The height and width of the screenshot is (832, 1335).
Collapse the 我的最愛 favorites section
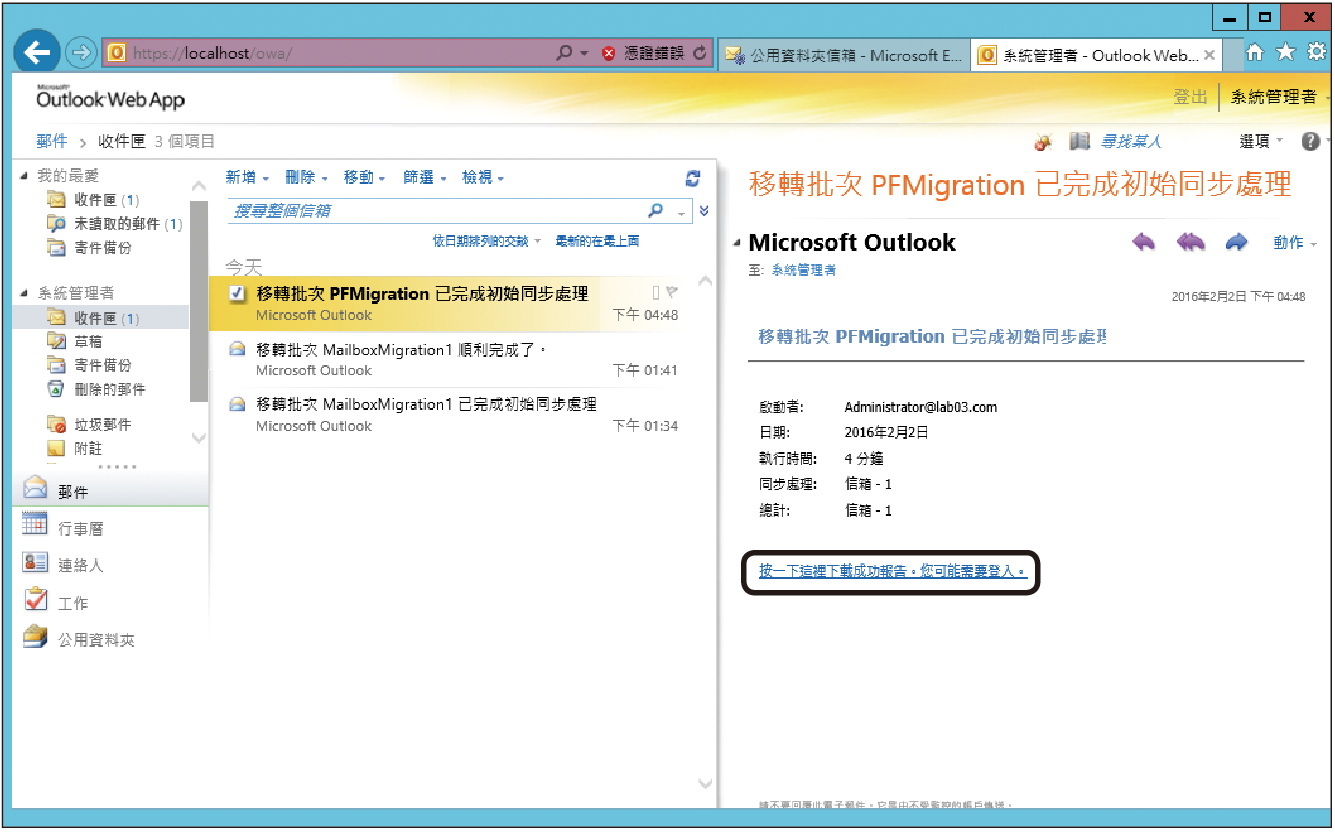click(24, 175)
